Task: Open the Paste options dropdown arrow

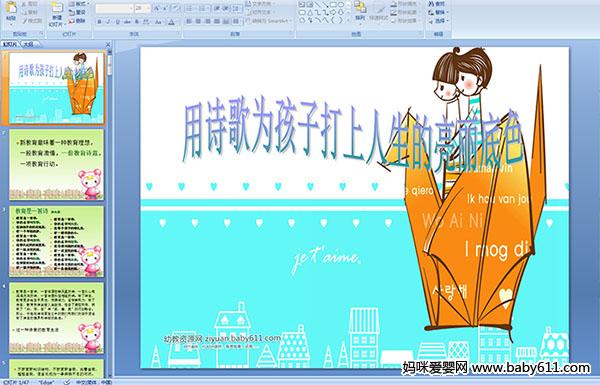Action: point(11,24)
